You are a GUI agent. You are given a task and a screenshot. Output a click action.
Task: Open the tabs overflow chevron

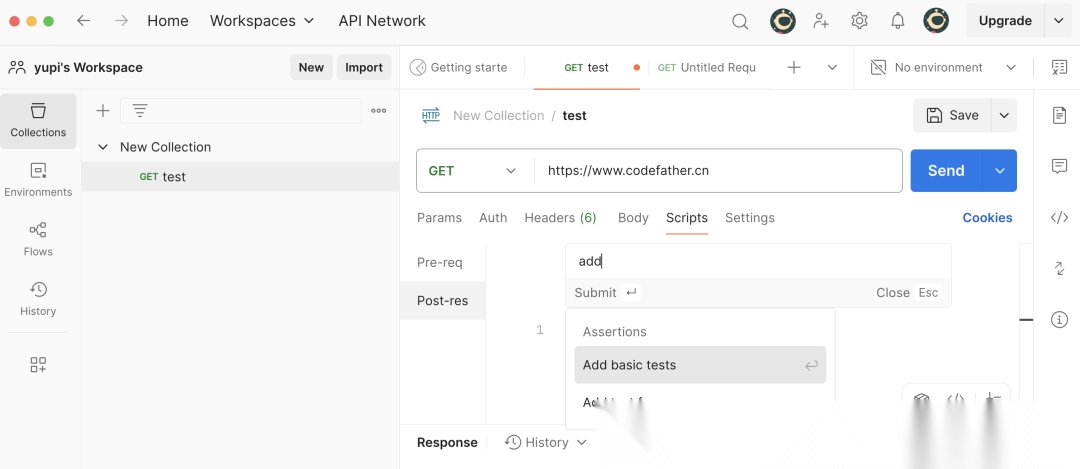coord(832,67)
